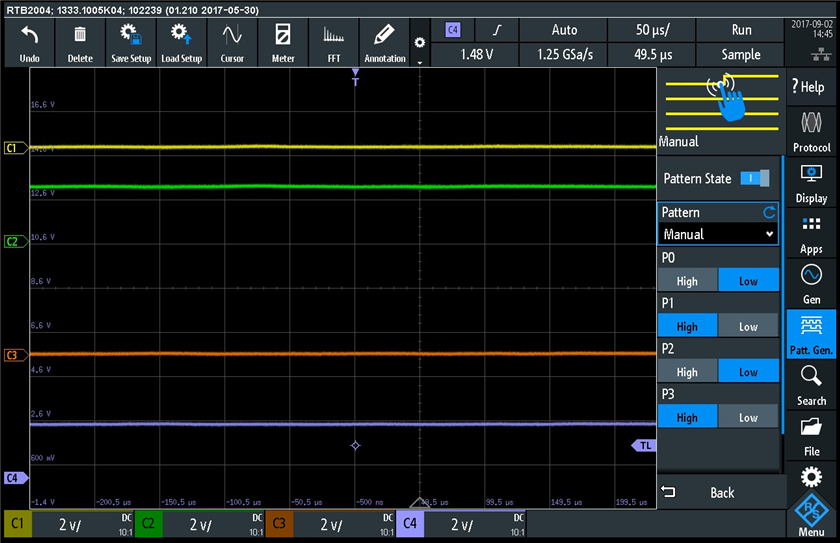Set P0 to High
Image resolution: width=840 pixels, height=543 pixels.
(687, 281)
